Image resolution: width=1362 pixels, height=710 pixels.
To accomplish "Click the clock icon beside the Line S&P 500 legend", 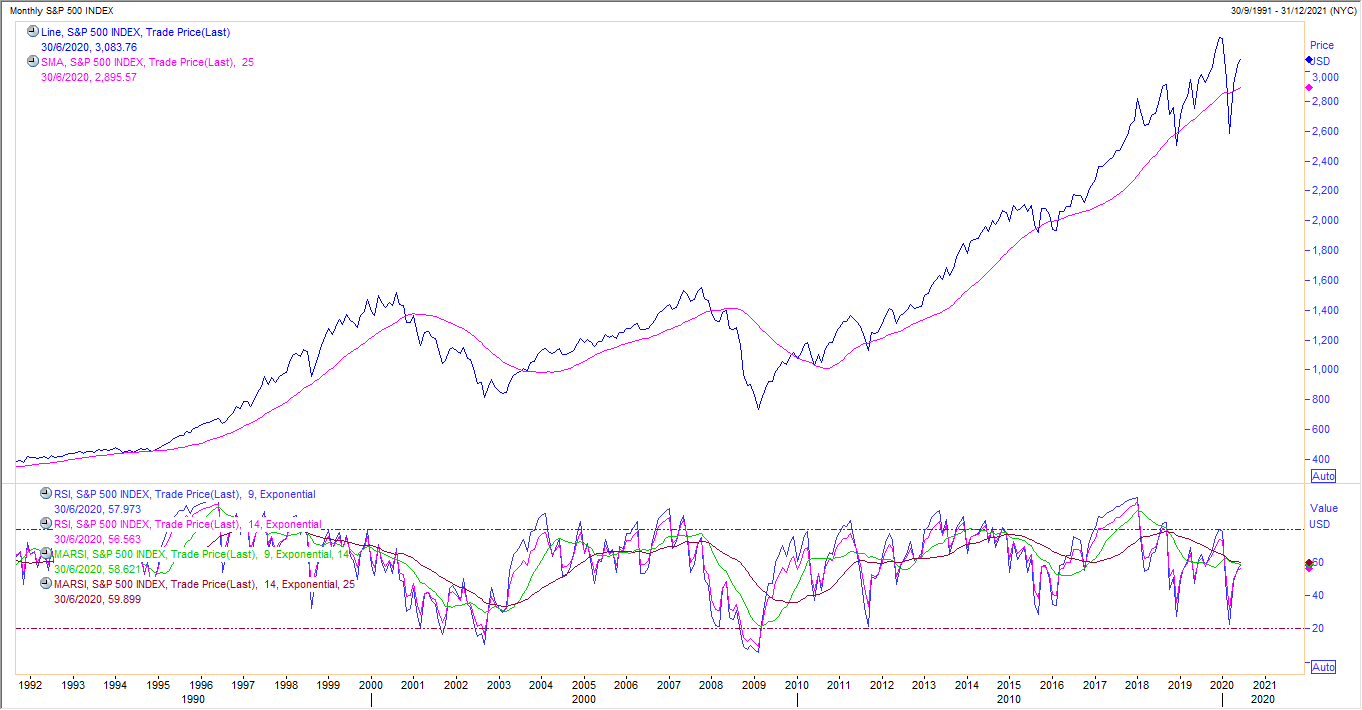I will tap(33, 33).
